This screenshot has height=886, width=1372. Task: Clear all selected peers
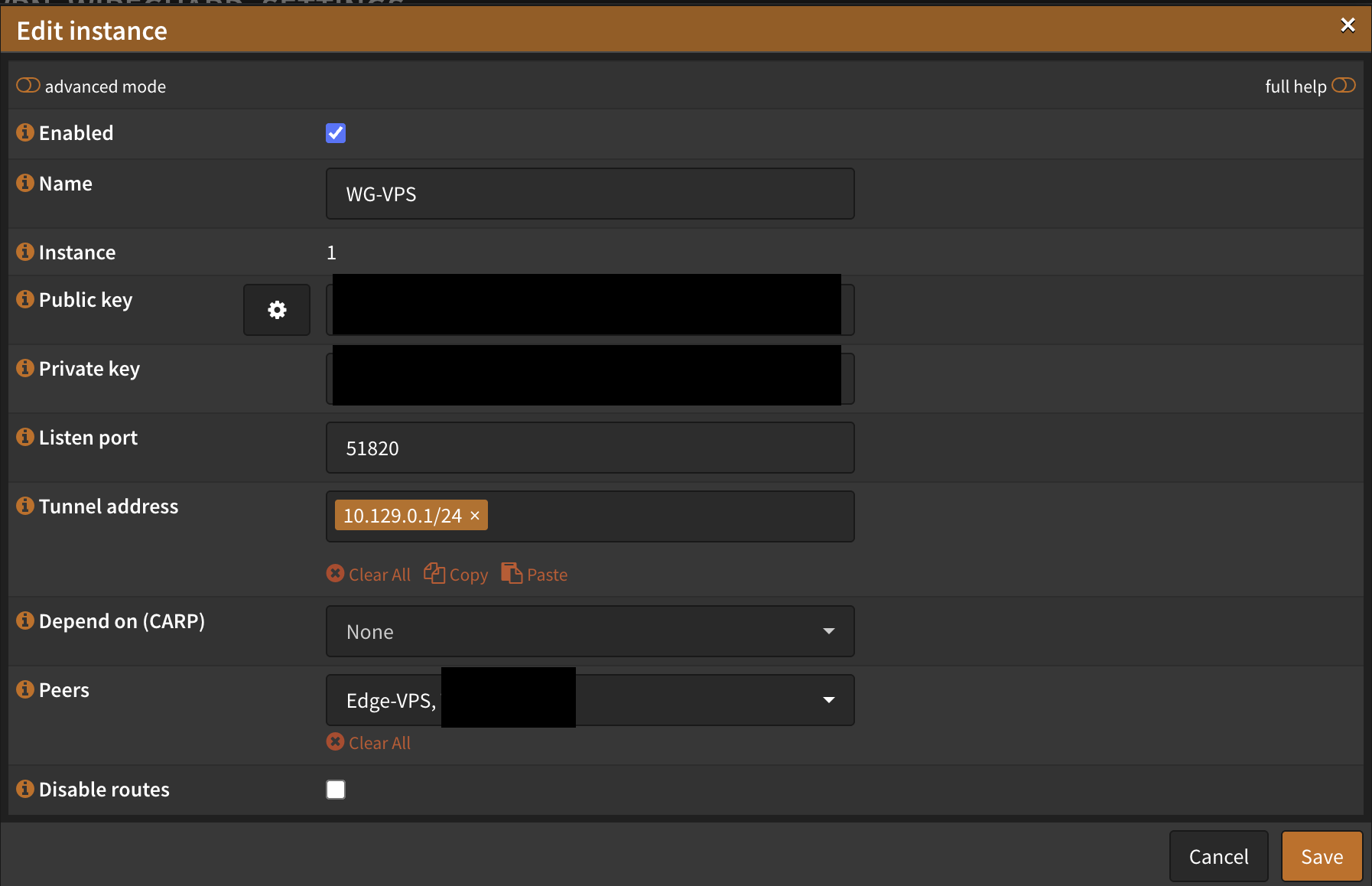pyautogui.click(x=369, y=742)
